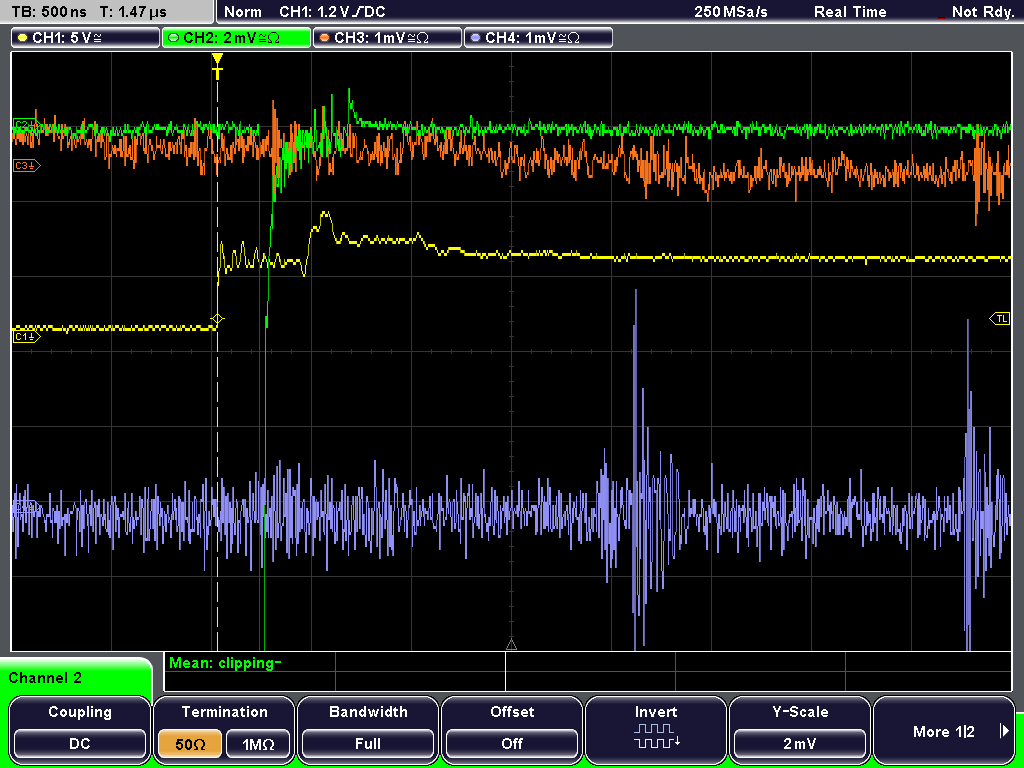Click the gray reference triangle at bottom of grid

[x=511, y=645]
